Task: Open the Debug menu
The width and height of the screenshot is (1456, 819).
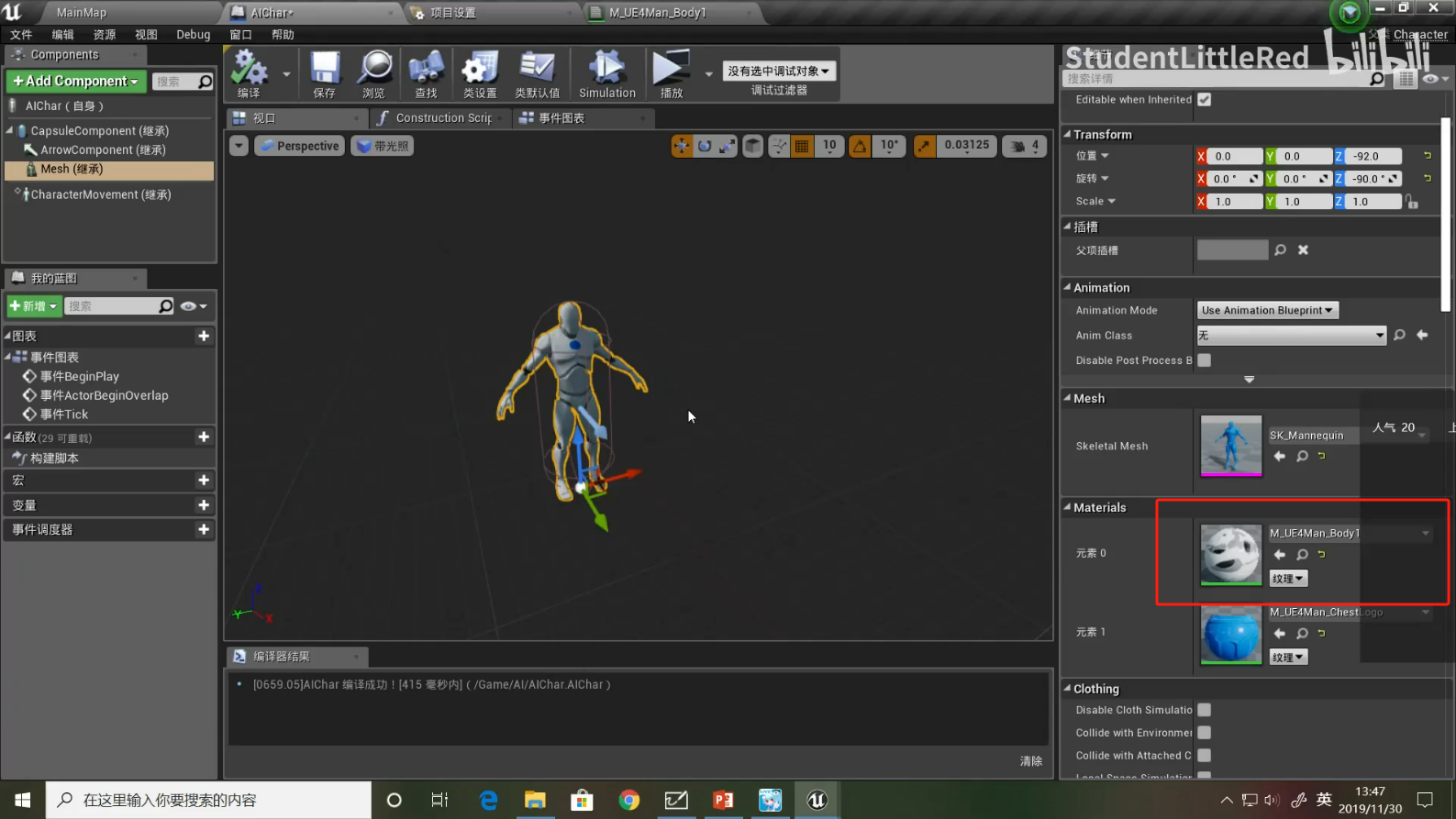Action: (x=194, y=35)
